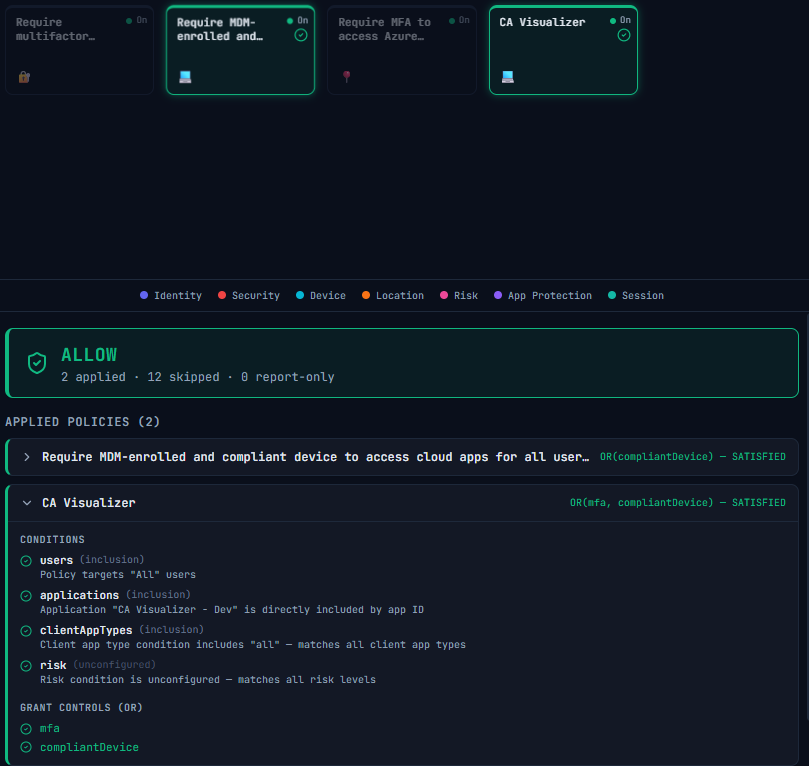Viewport: 809px width, 766px height.
Task: Click the check icon beside mfa grant
Action: [x=26, y=729]
